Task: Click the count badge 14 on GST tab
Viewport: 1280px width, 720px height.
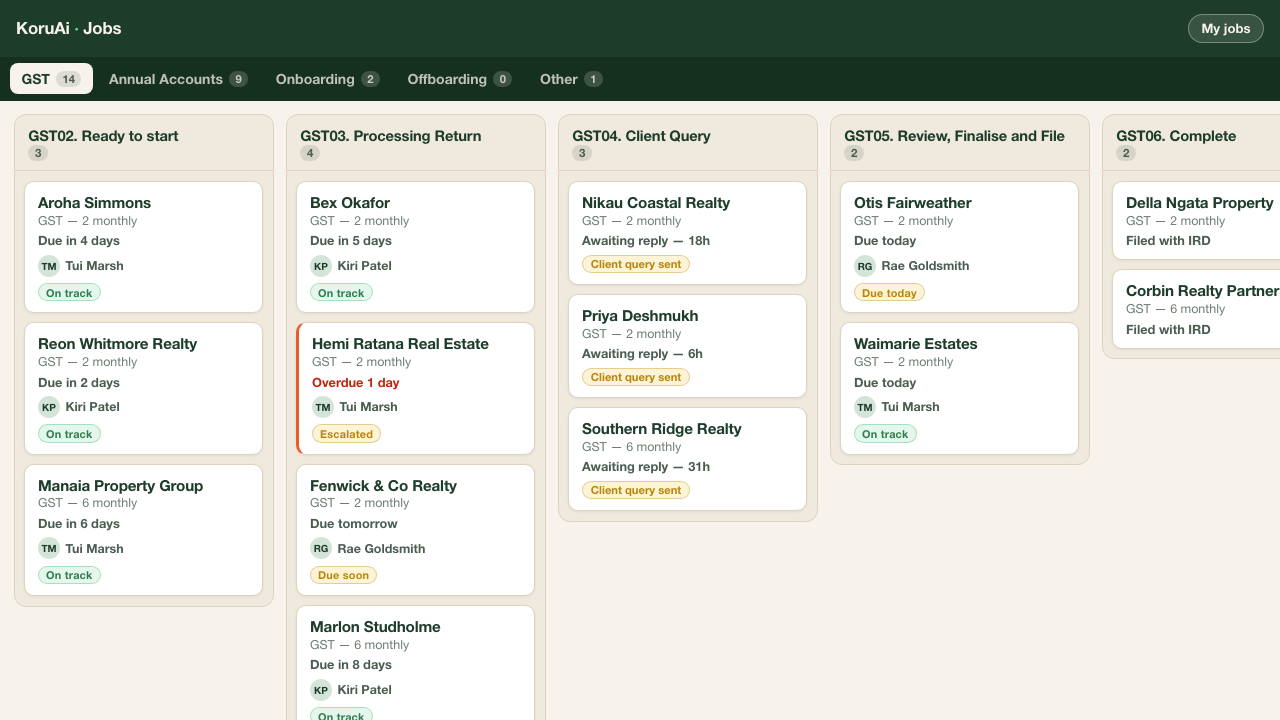Action: click(x=68, y=79)
